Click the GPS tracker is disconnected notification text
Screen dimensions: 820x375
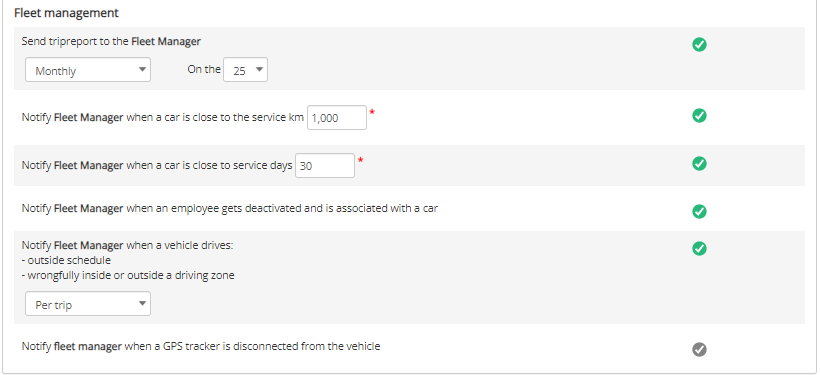(201, 346)
